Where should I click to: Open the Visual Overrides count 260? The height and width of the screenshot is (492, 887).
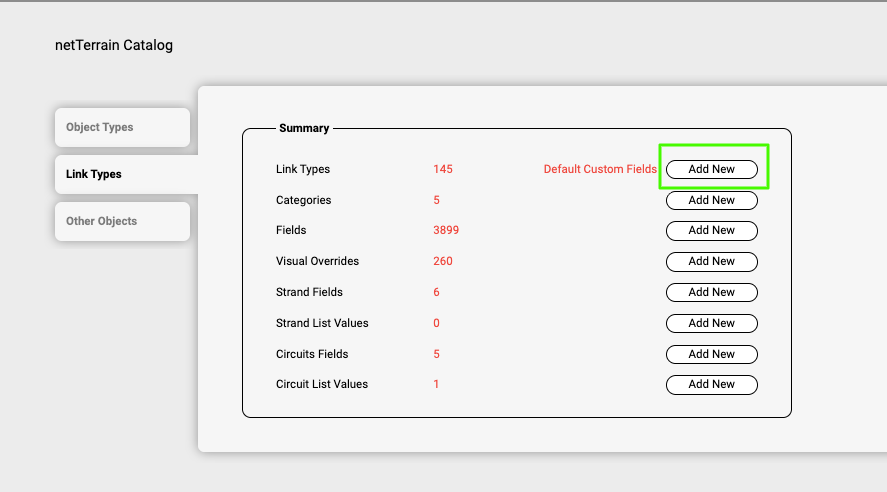pos(442,261)
